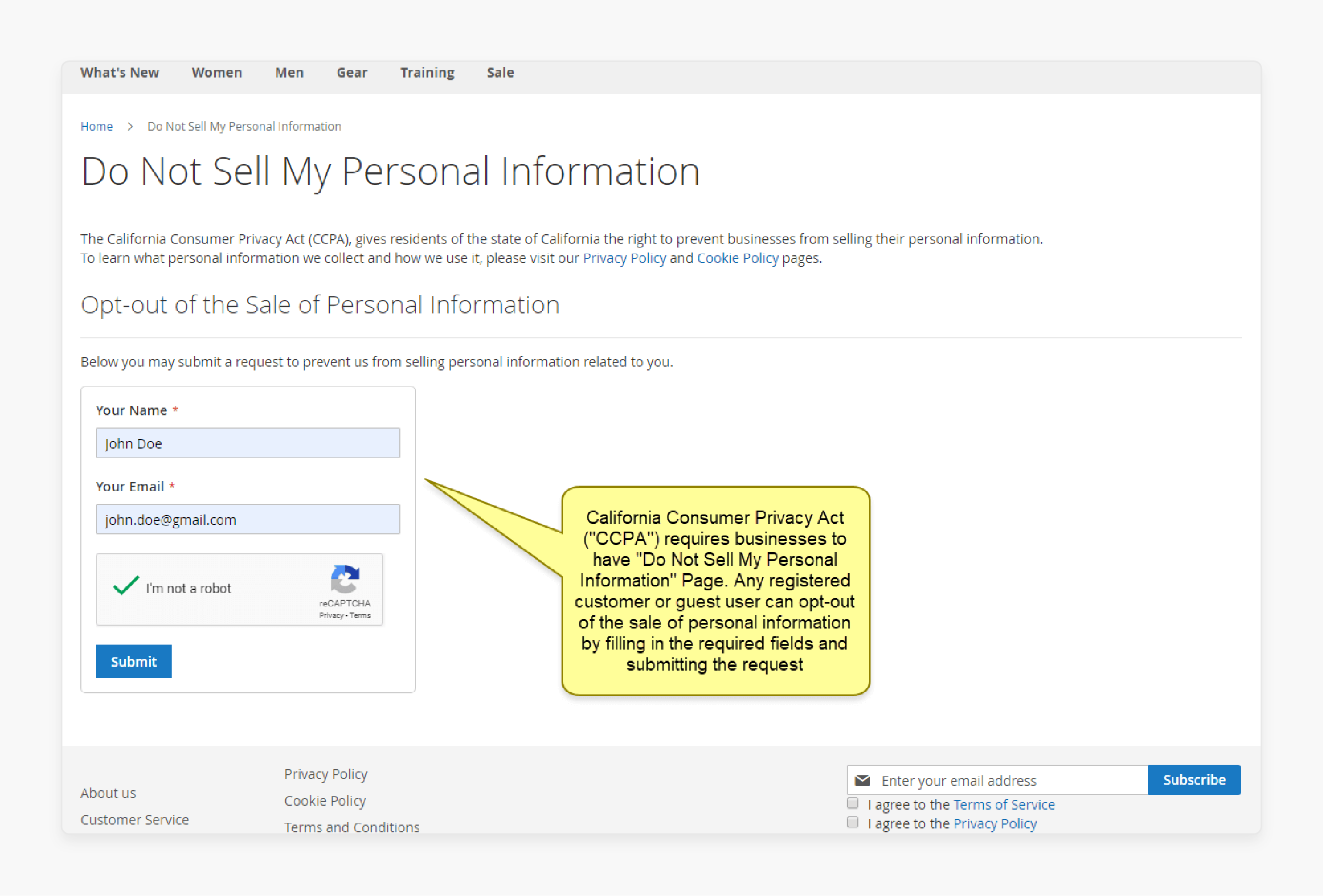Click the reCAPTCHA logo icon
The image size is (1323, 896).
coord(345,579)
